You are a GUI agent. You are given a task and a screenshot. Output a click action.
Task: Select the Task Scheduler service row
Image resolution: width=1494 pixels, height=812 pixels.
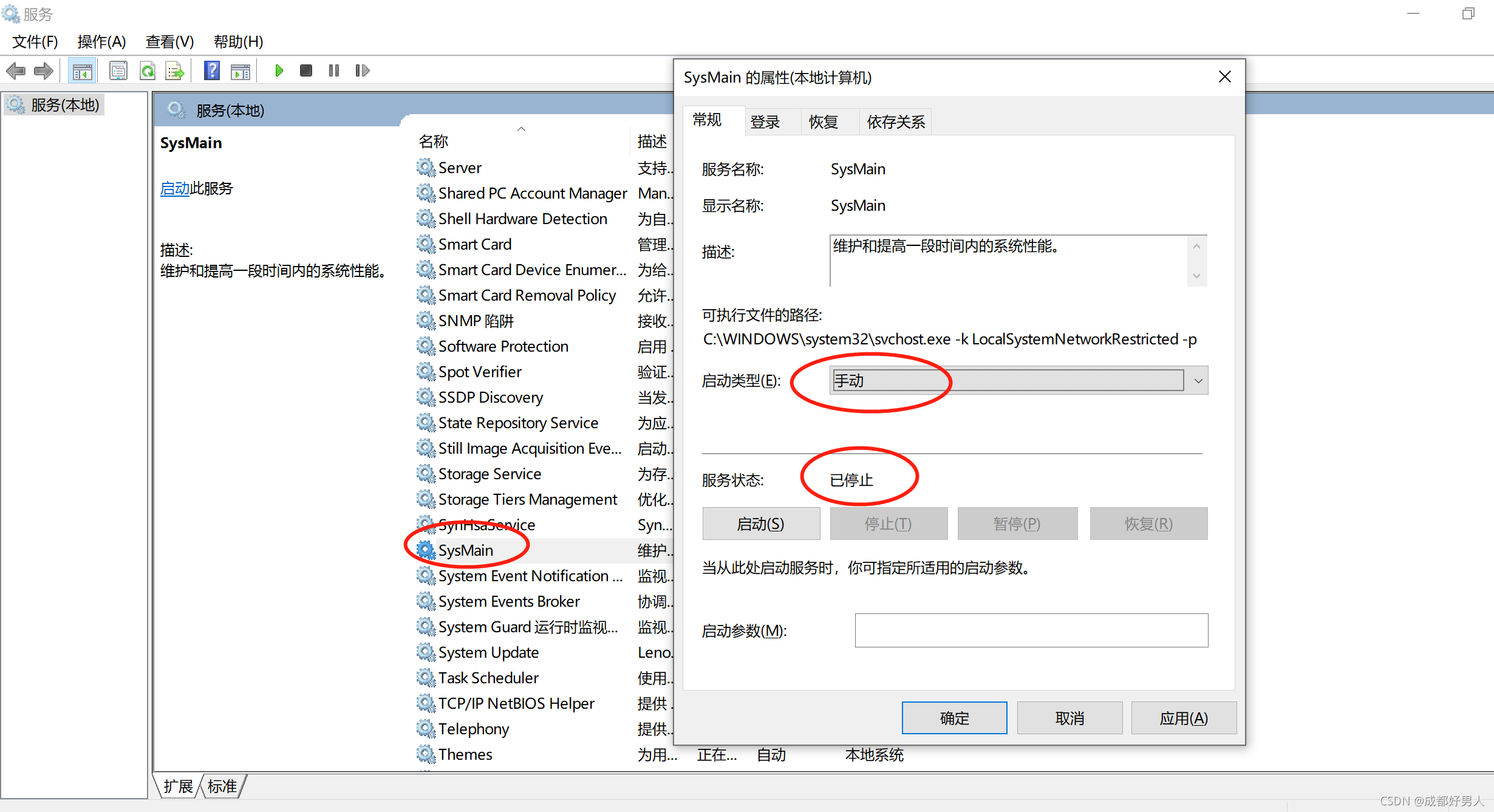pos(488,677)
